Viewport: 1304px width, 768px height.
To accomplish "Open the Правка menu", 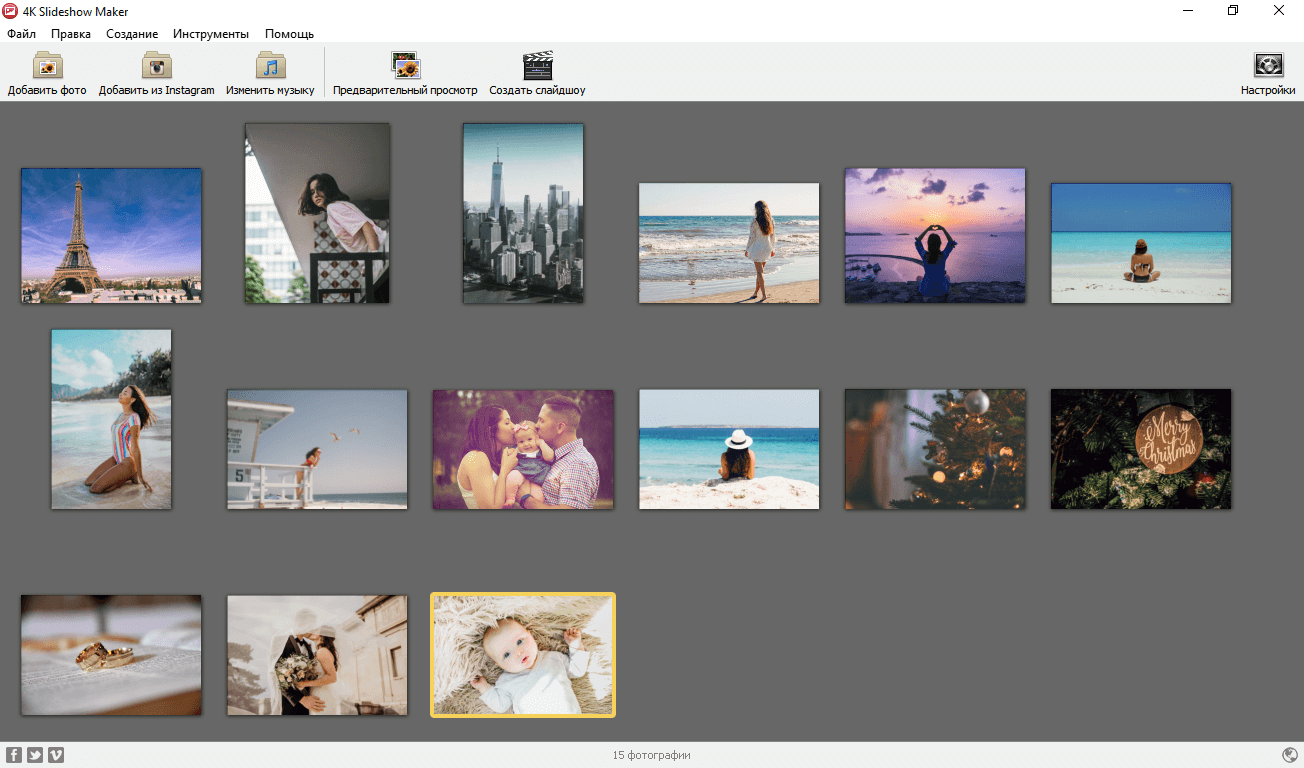I will coord(71,34).
